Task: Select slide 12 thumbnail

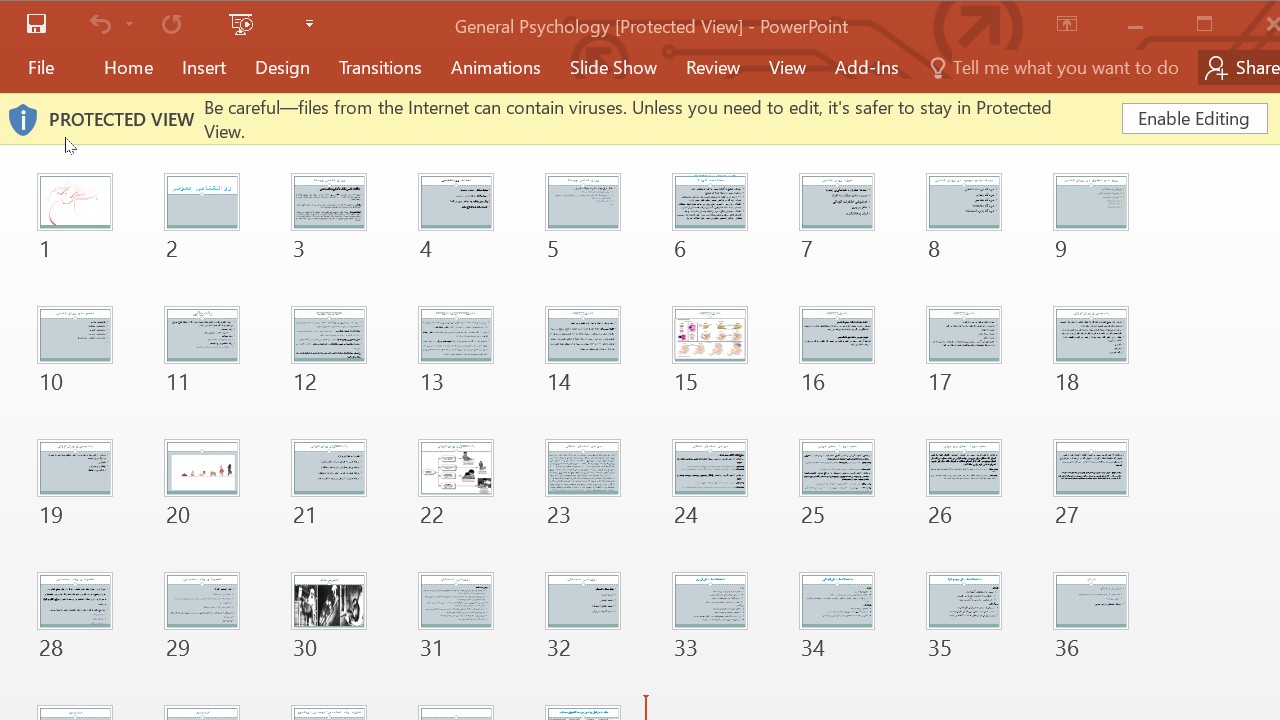Action: click(329, 335)
